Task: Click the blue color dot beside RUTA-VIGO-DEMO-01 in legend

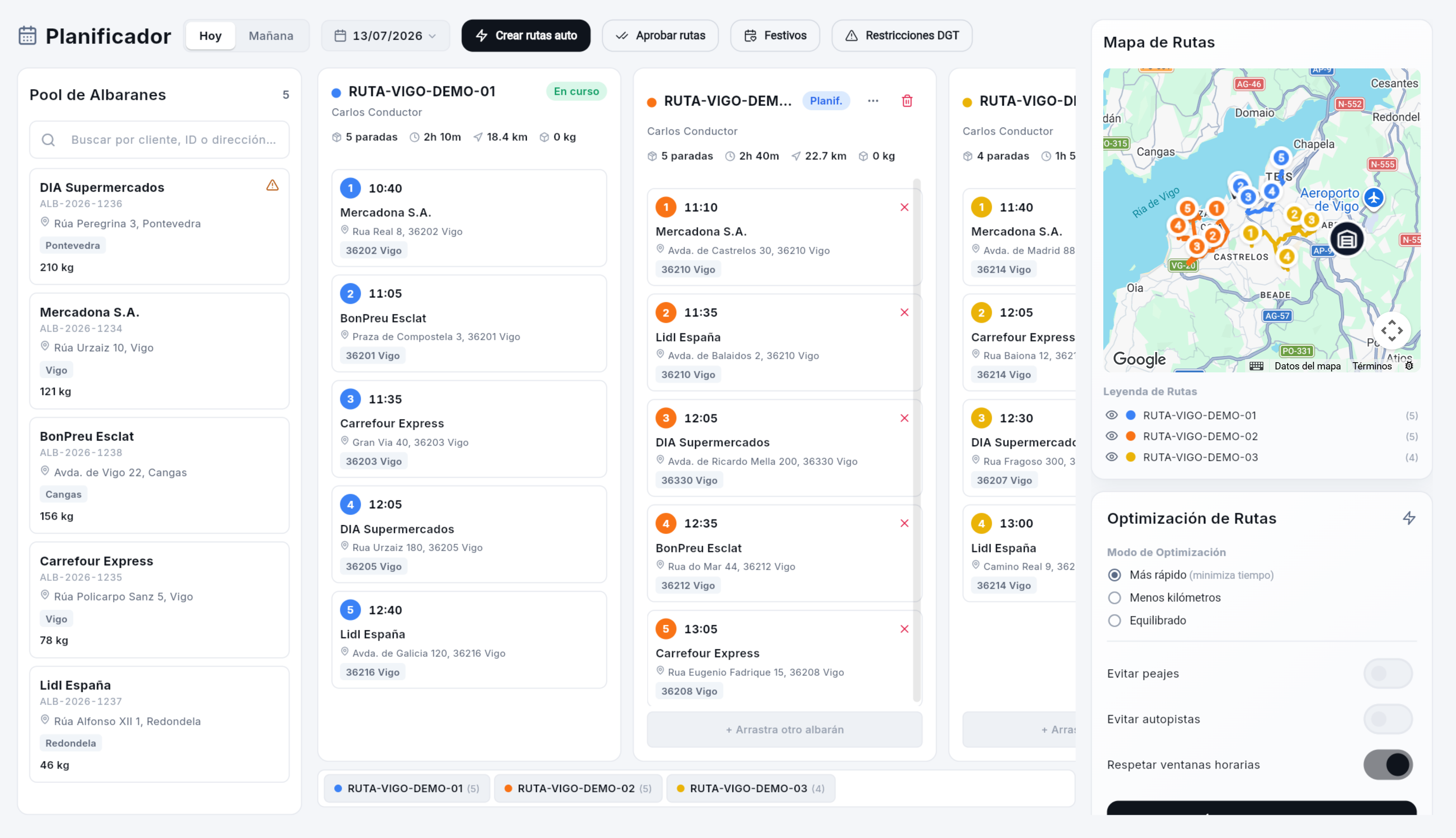Action: click(x=1130, y=415)
